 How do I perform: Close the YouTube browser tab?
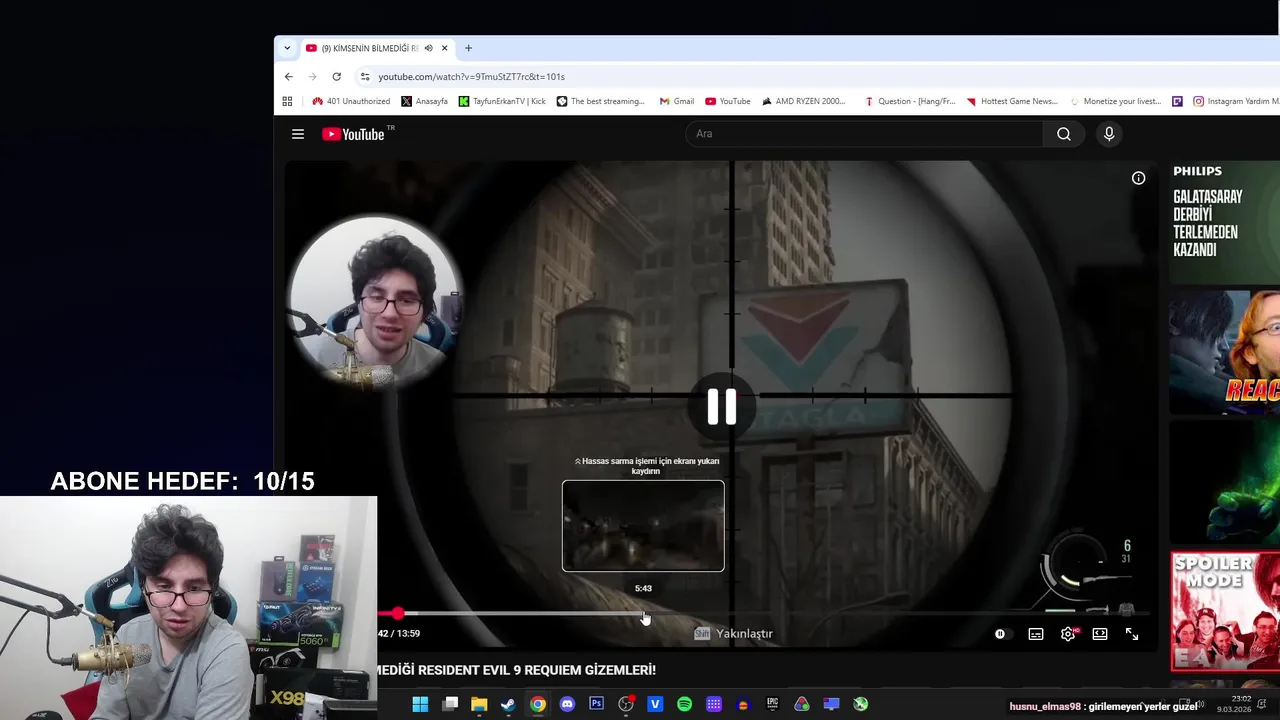(x=445, y=48)
